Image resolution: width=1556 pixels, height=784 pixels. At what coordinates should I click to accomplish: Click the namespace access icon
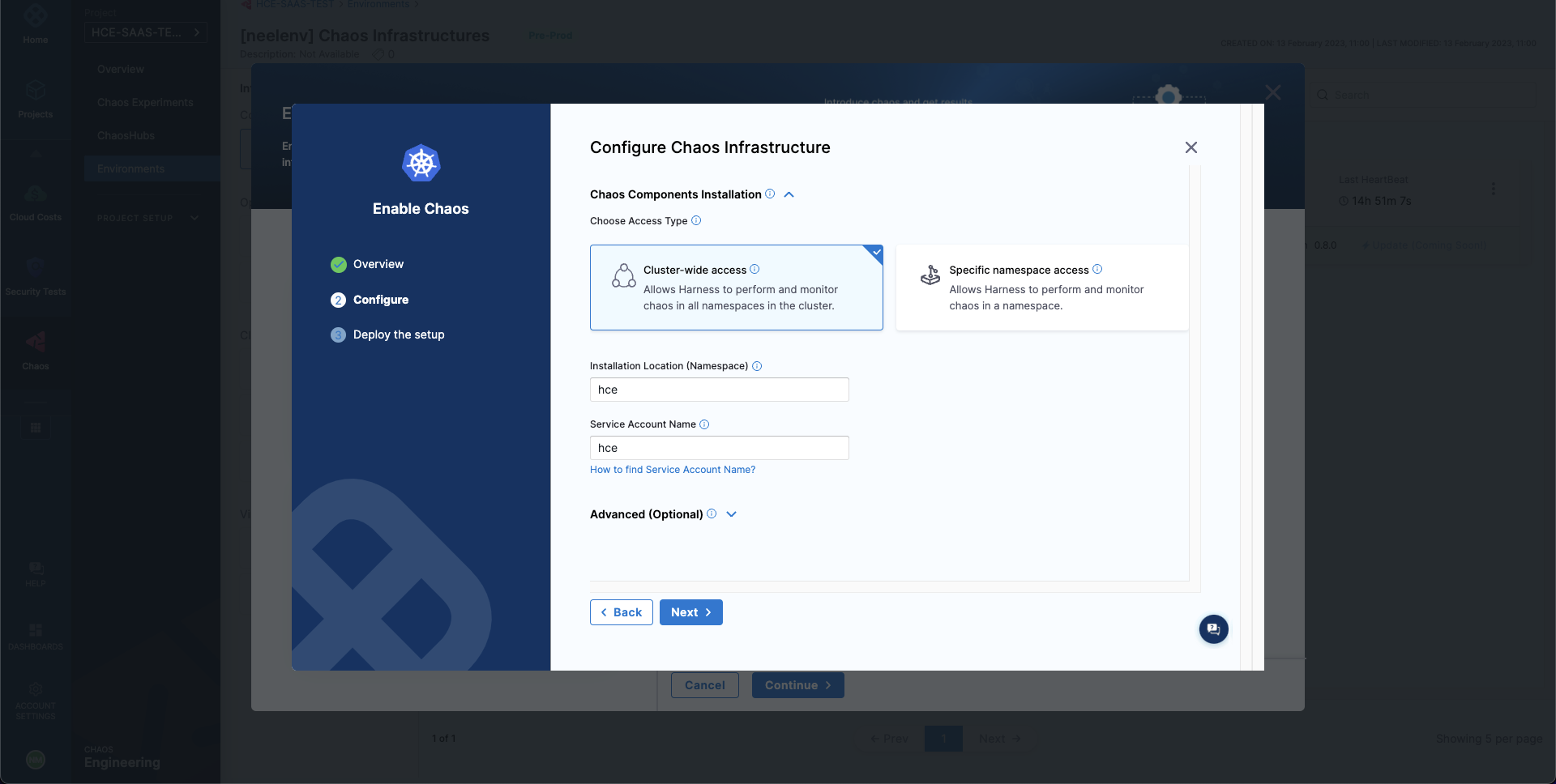click(930, 275)
